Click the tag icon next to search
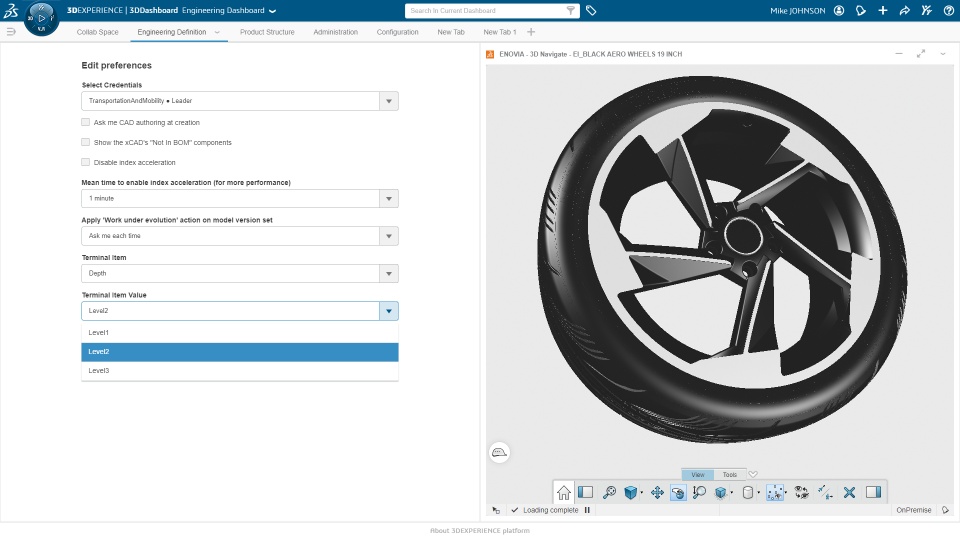Image resolution: width=960 pixels, height=540 pixels. (591, 11)
